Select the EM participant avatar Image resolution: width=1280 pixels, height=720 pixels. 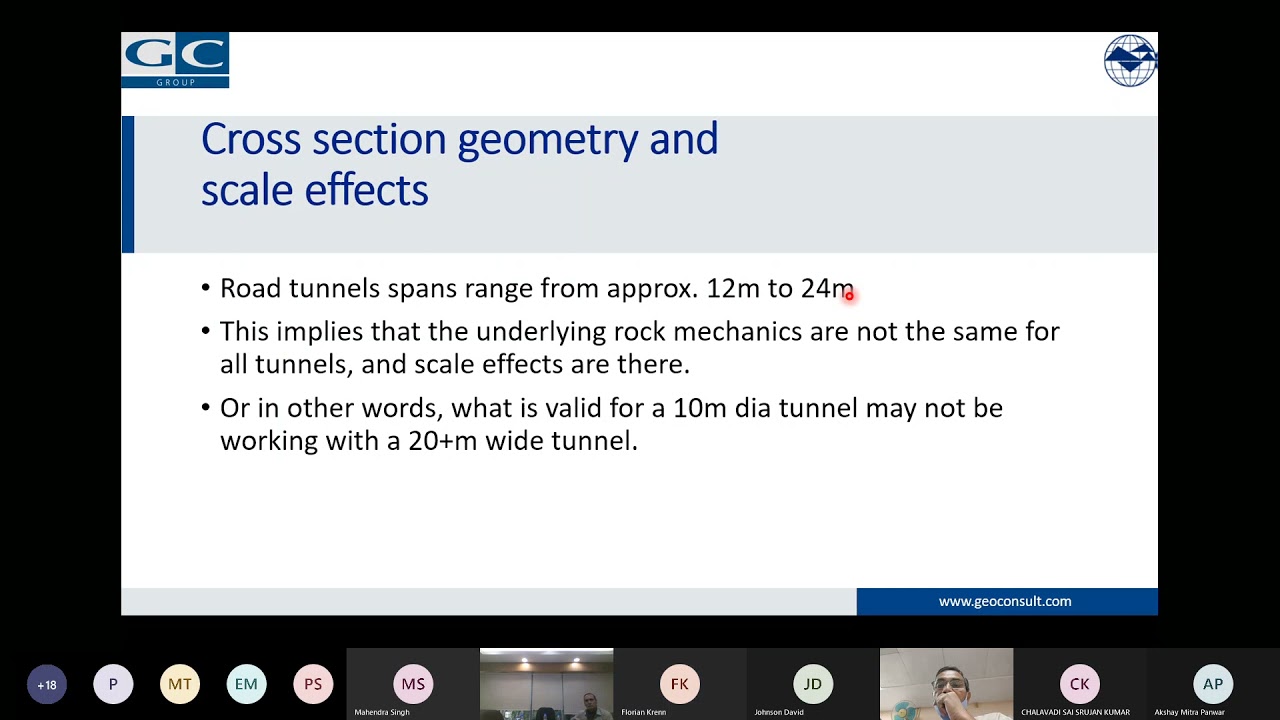click(x=246, y=685)
